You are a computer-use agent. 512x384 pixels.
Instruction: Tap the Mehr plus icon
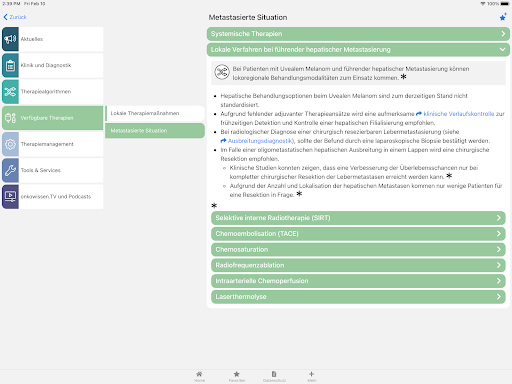click(311, 374)
